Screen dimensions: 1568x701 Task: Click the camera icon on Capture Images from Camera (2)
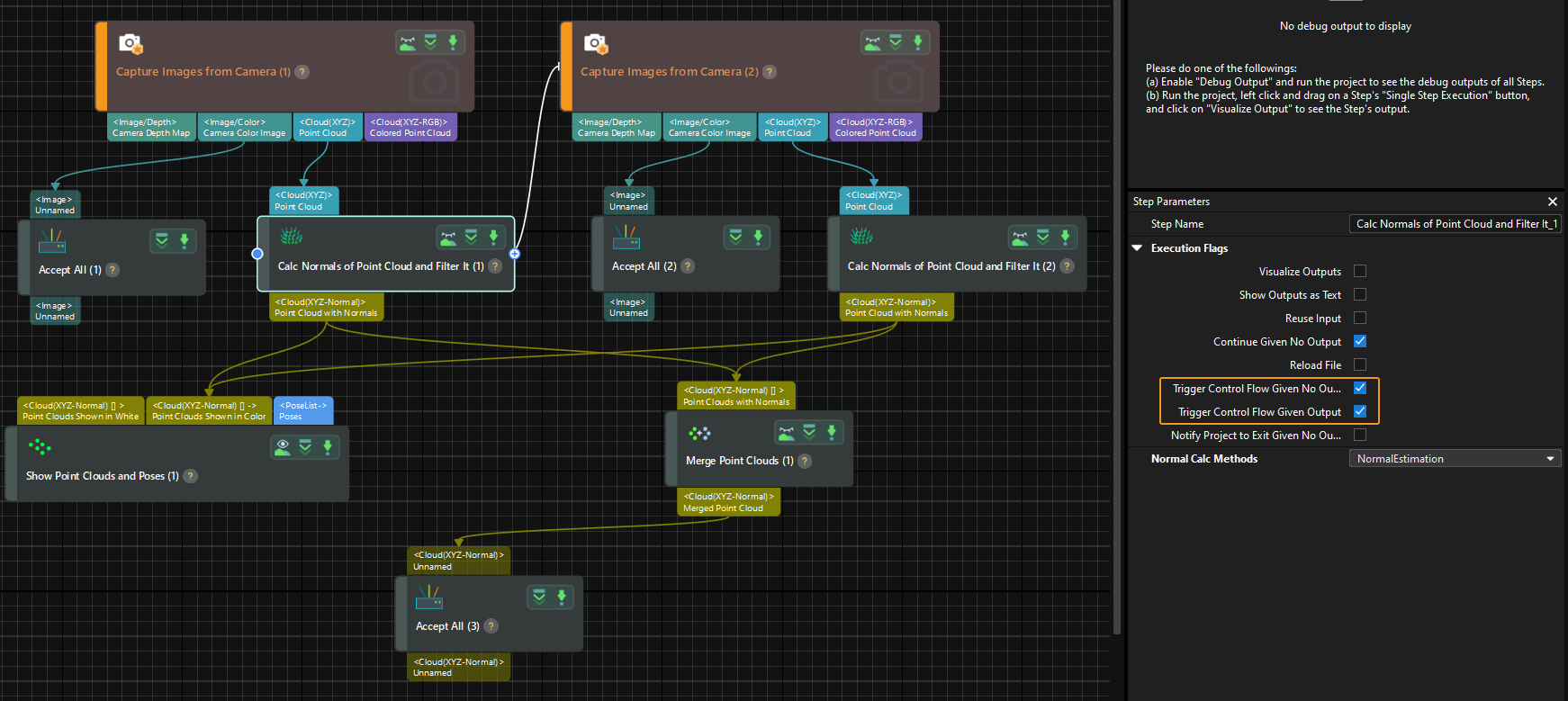(595, 43)
